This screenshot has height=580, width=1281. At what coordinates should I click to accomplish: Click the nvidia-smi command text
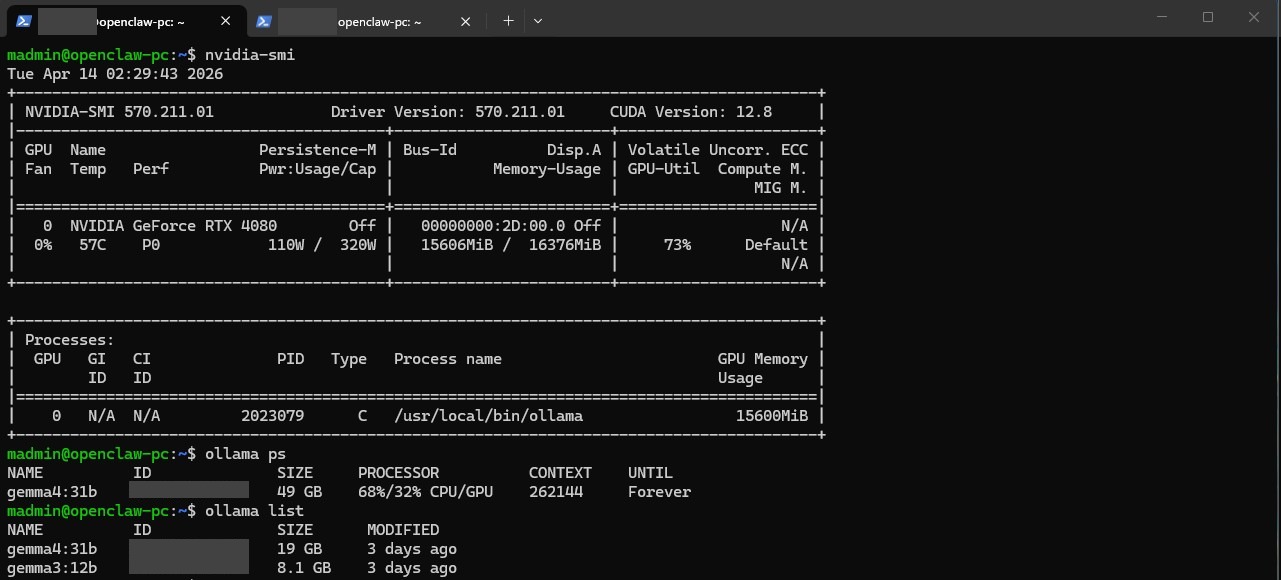click(248, 54)
